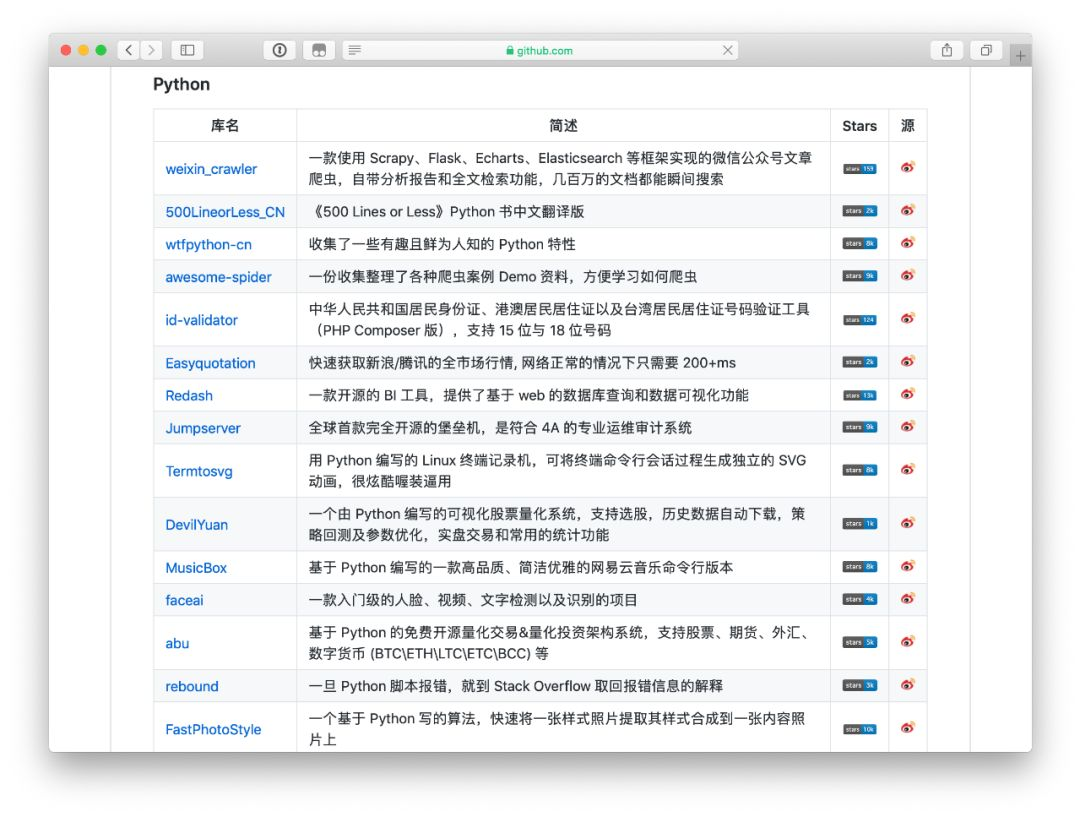1080x817 pixels.
Task: Follow the Termtosvg link
Action: click(x=199, y=472)
